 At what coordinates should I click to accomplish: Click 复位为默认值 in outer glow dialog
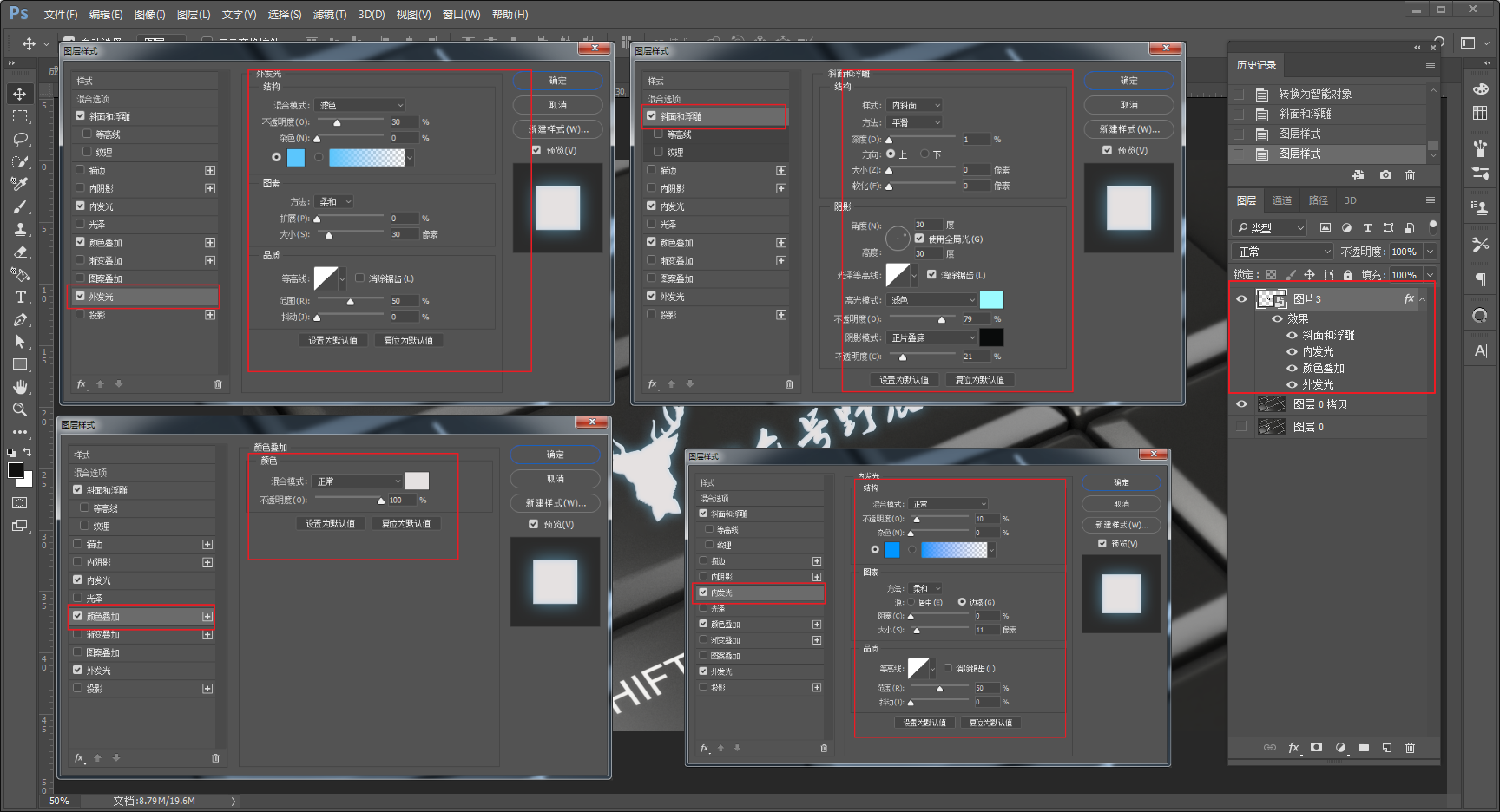point(409,340)
